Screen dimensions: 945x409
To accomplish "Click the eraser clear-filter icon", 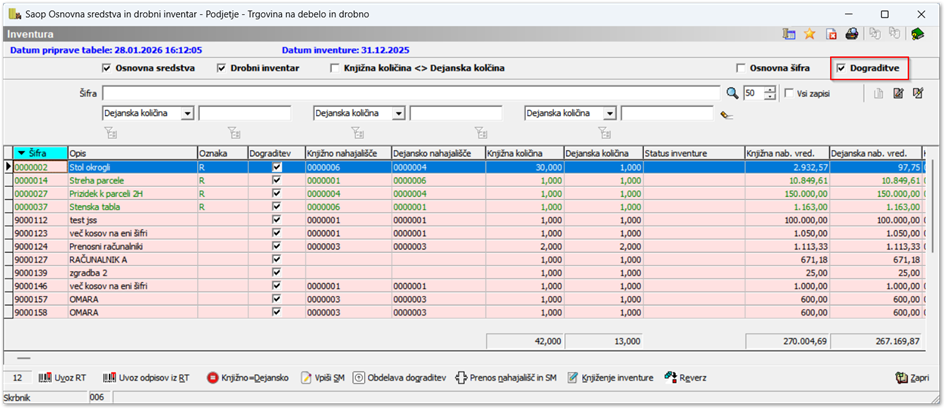I will 727,115.
